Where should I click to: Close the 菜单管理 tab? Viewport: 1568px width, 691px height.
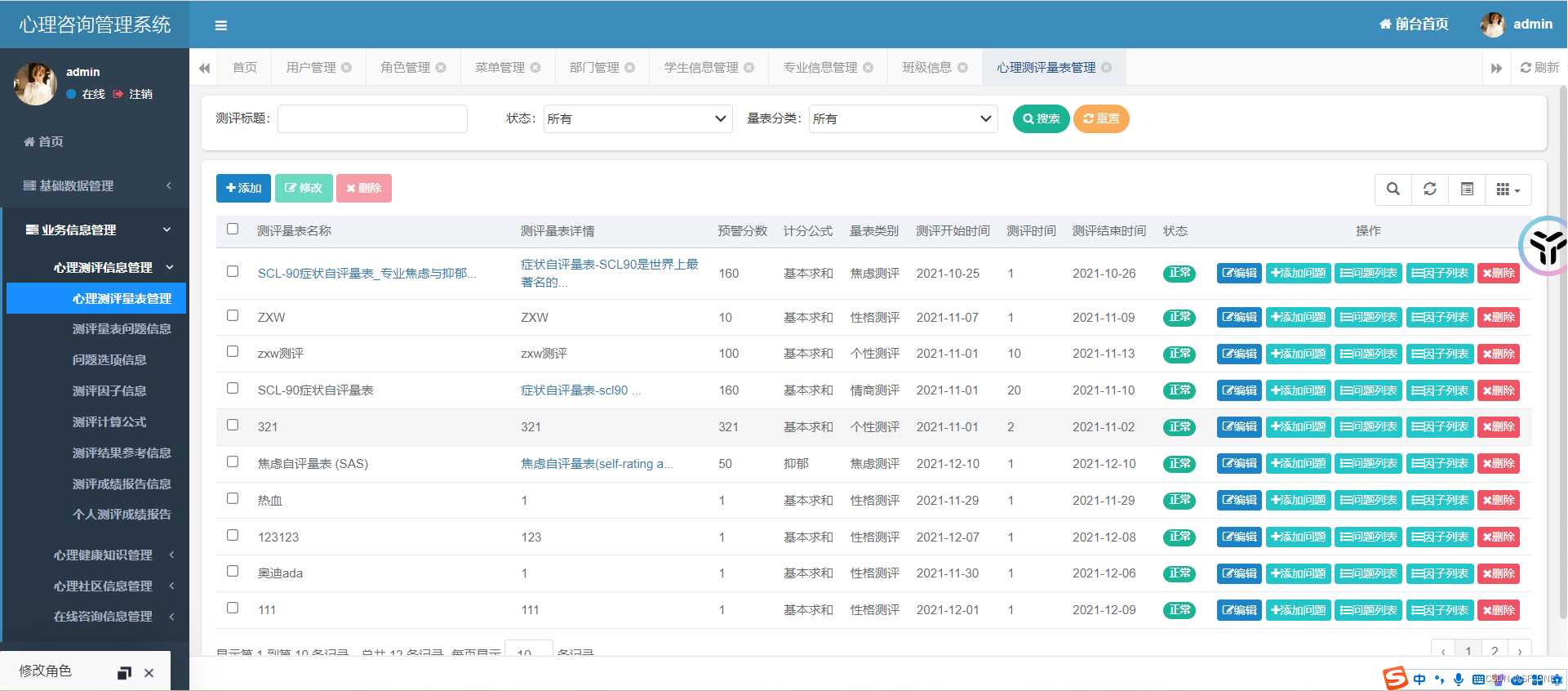coord(535,68)
